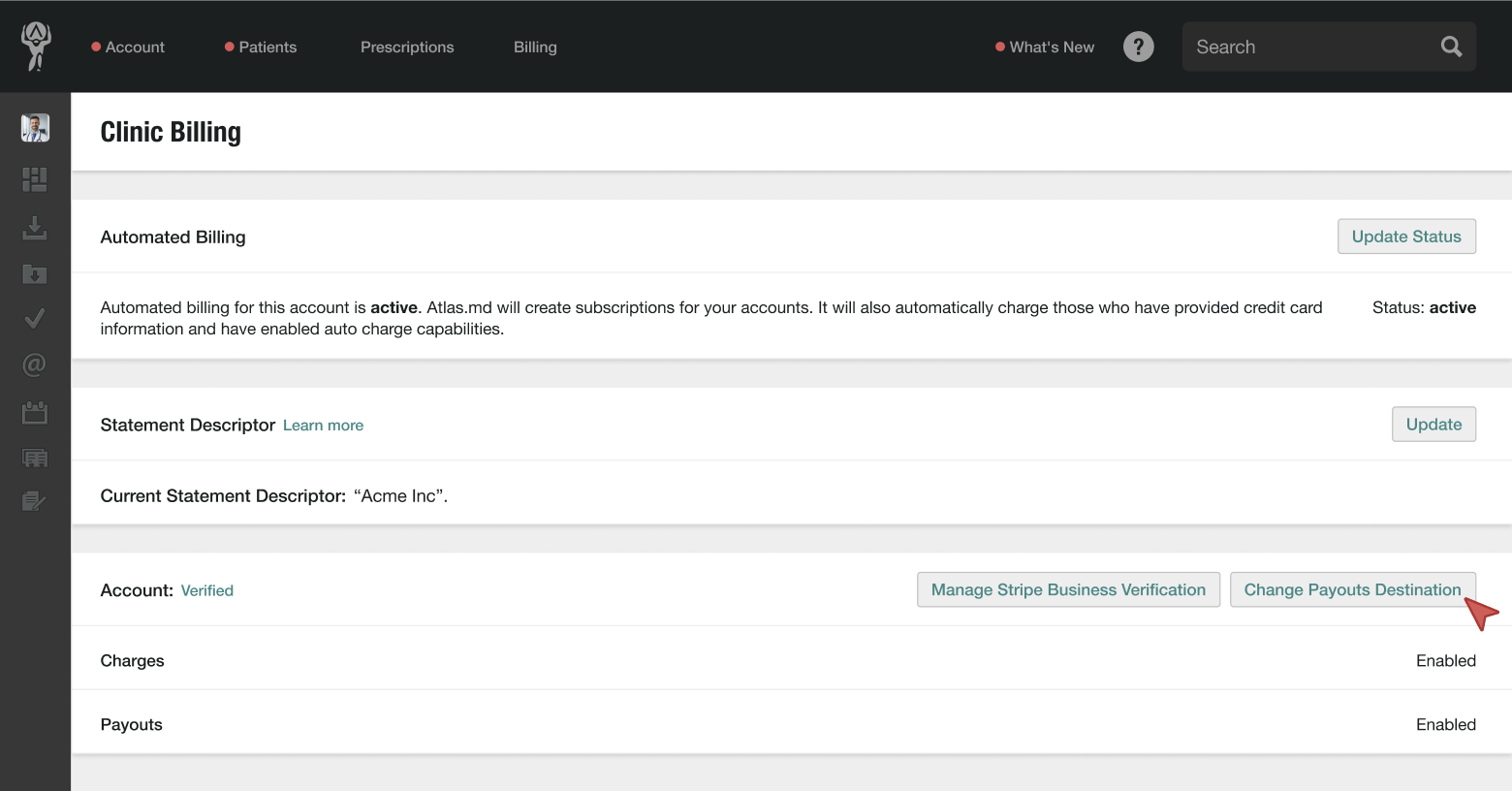Switch to the Patients tab
1512x791 pixels.
[268, 46]
